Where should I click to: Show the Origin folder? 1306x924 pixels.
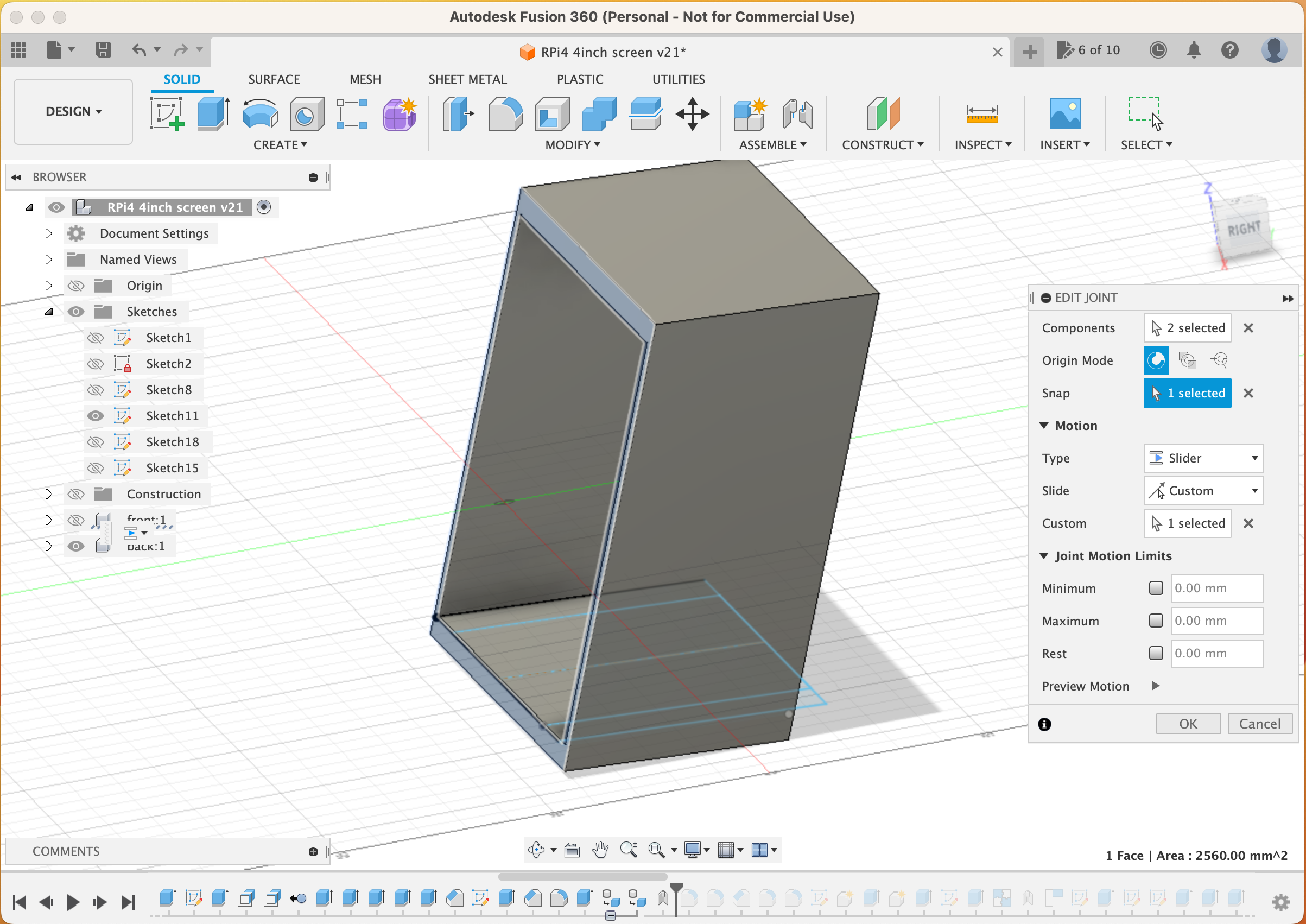(75, 286)
